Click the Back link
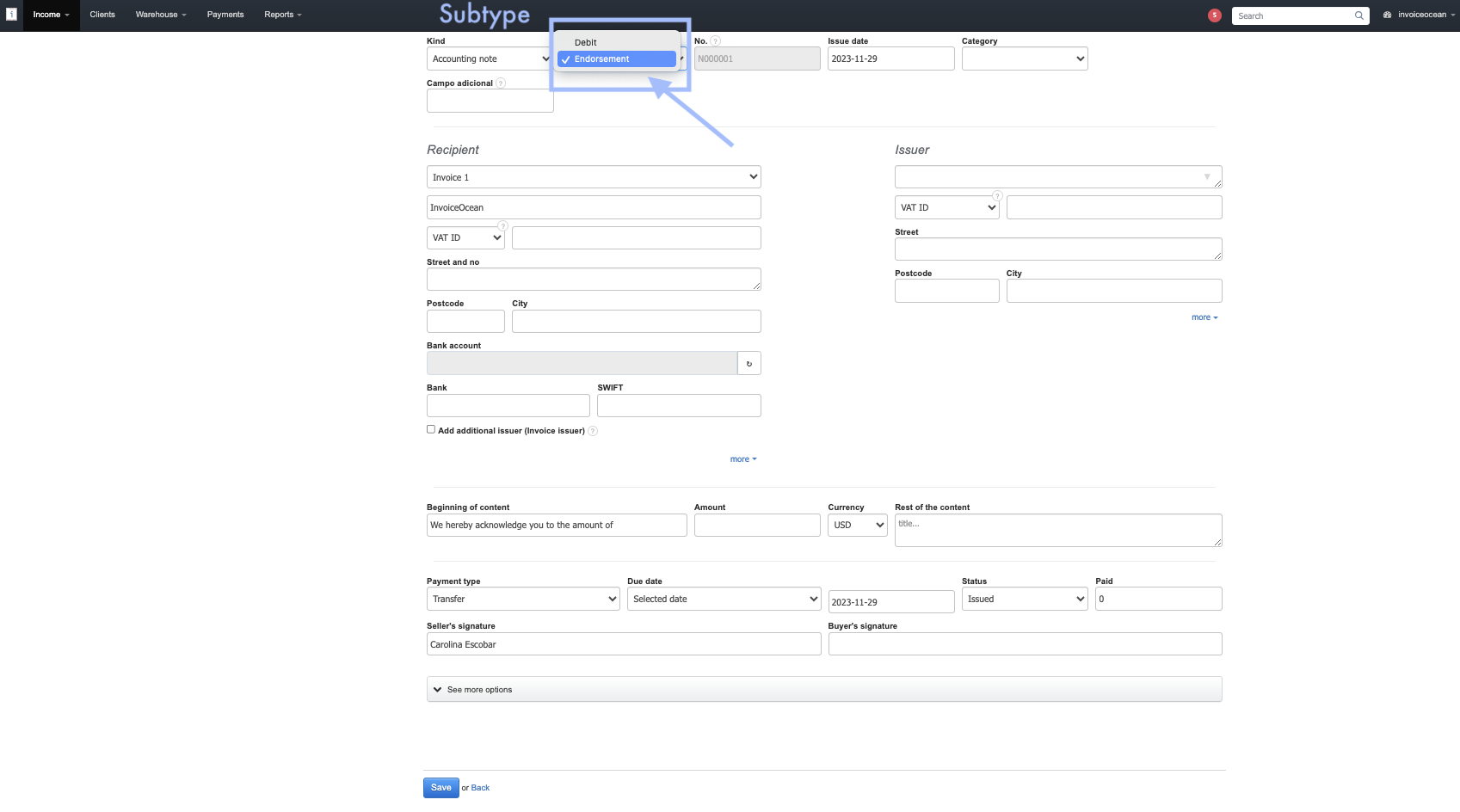The height and width of the screenshot is (812, 1460). (x=480, y=788)
